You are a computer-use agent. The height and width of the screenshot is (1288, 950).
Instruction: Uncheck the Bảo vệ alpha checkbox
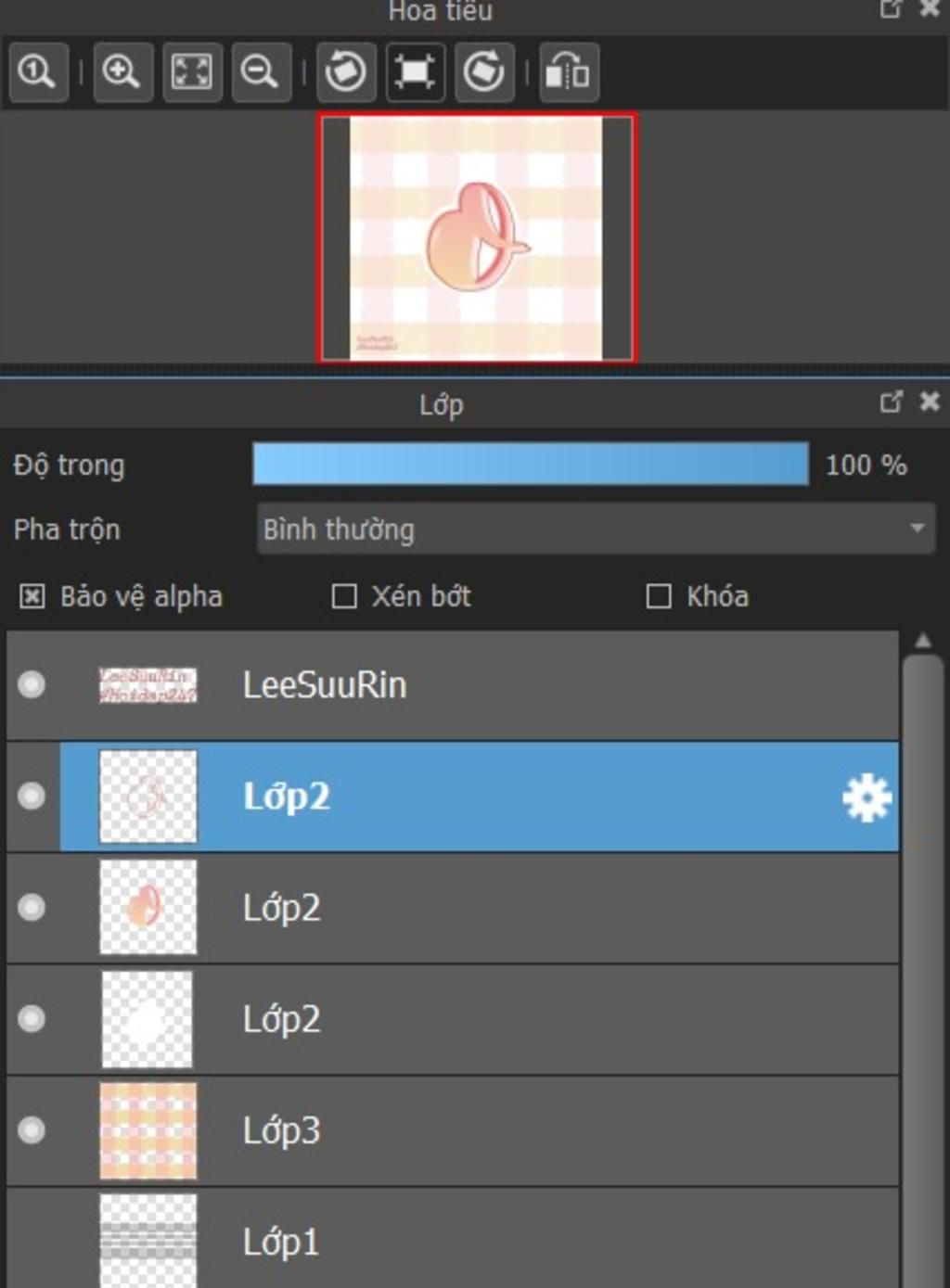click(32, 596)
